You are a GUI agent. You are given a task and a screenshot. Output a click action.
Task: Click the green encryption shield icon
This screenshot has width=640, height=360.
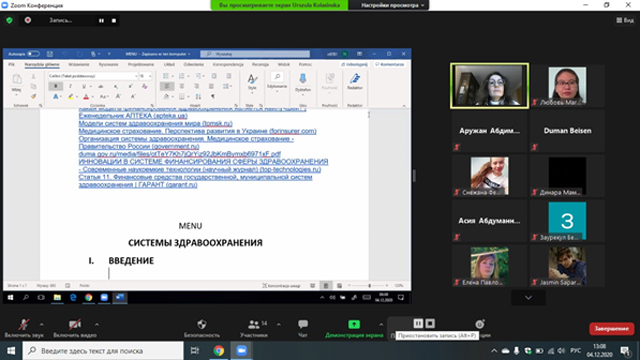tap(9, 20)
